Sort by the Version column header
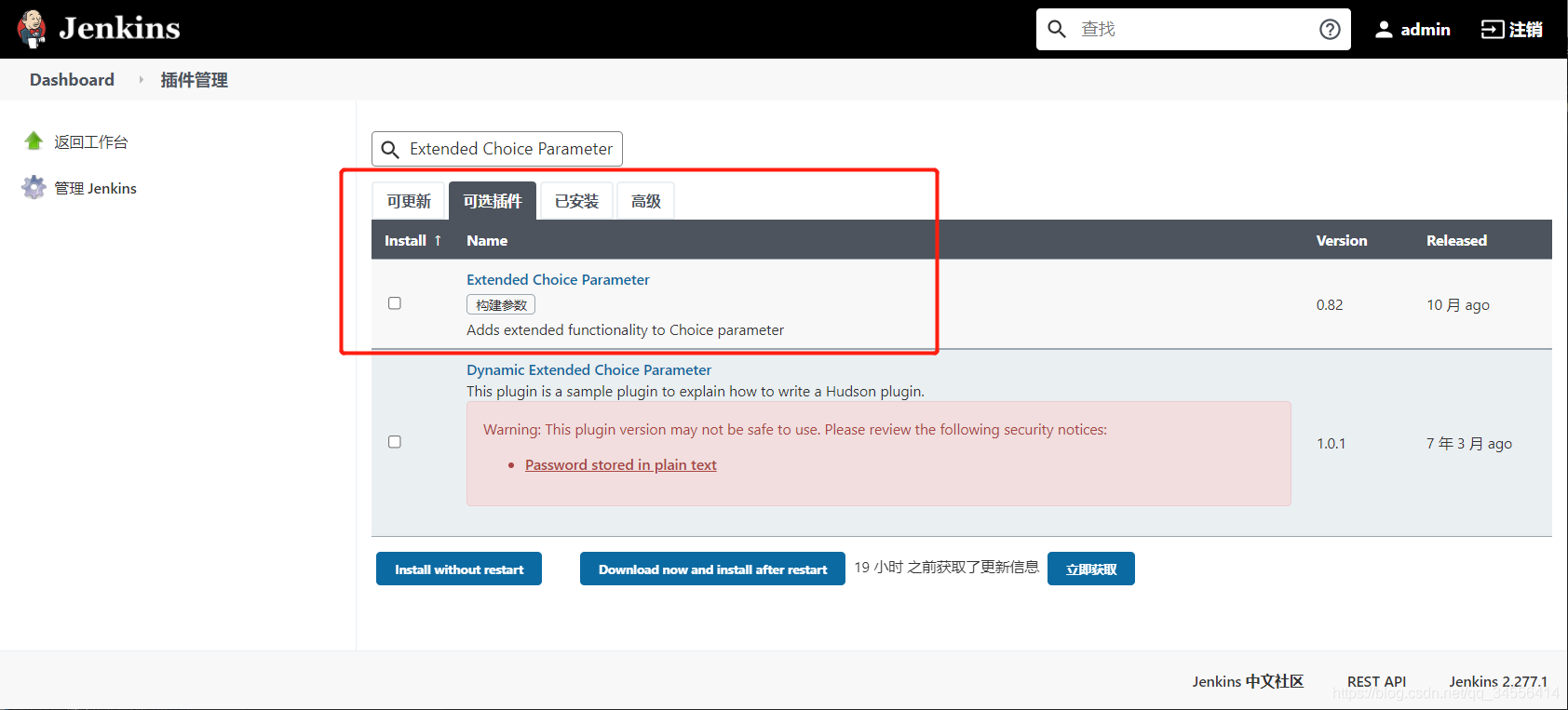The height and width of the screenshot is (710, 1568). [1342, 240]
